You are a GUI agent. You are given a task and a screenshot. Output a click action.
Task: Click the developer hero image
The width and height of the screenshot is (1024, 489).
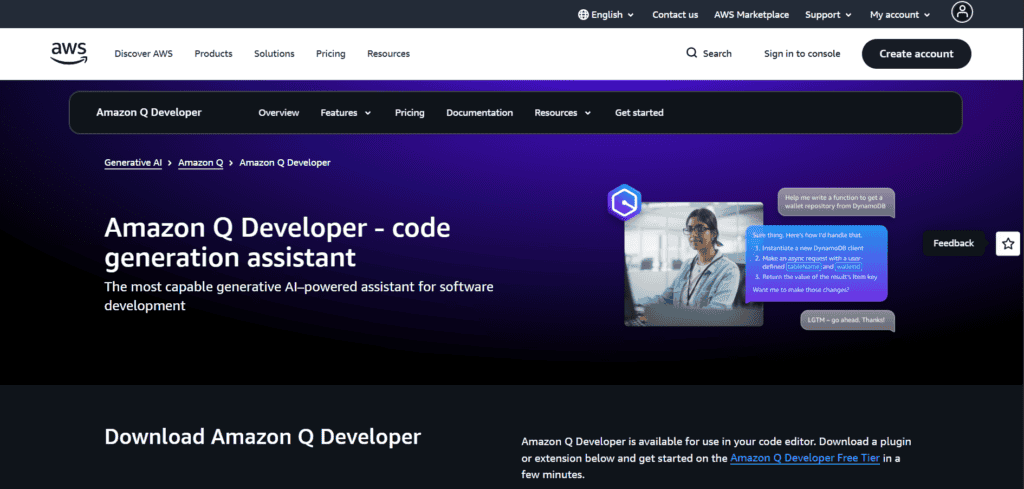tap(694, 262)
